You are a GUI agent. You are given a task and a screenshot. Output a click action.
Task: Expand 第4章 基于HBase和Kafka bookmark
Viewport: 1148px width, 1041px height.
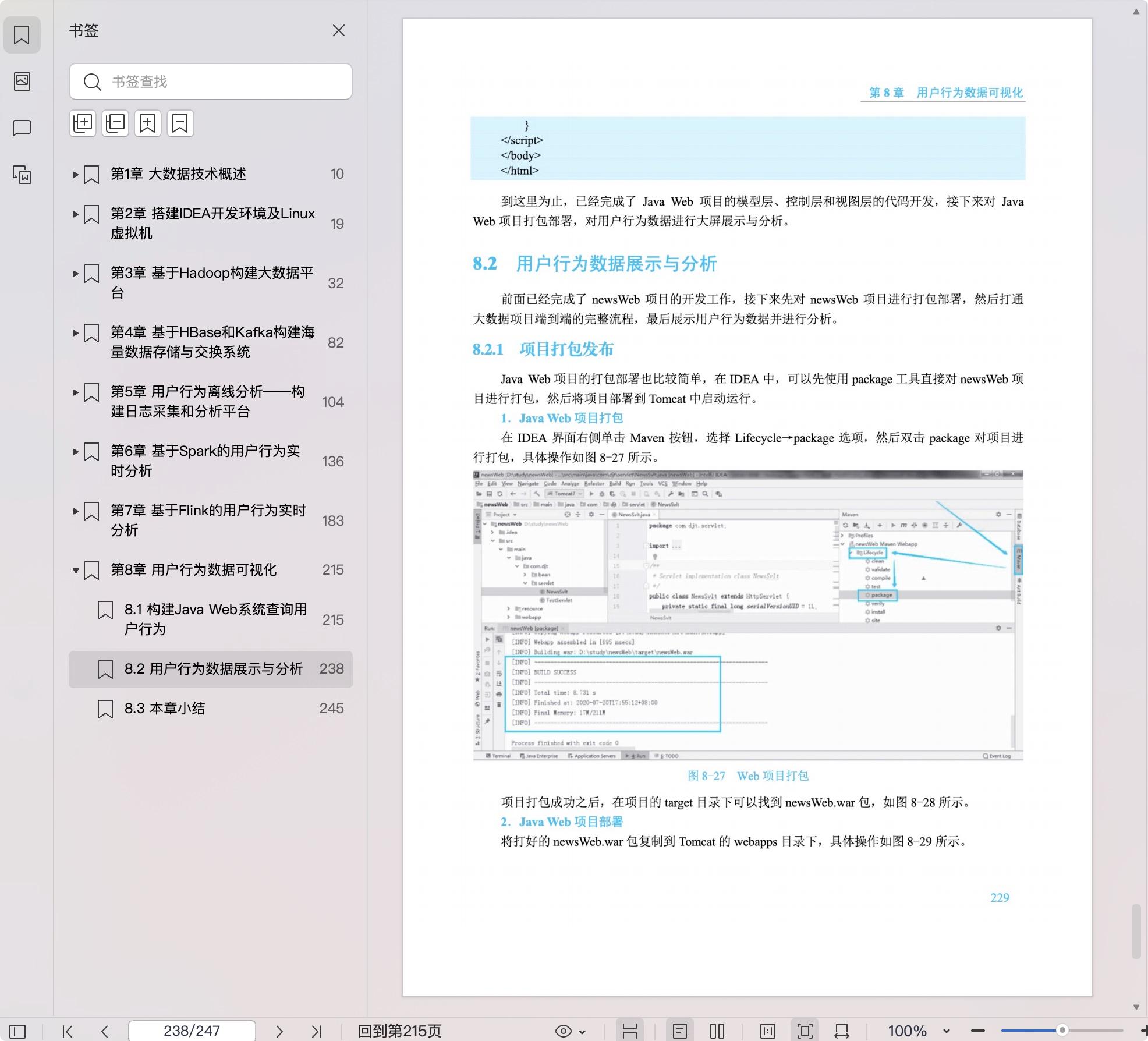[x=76, y=332]
